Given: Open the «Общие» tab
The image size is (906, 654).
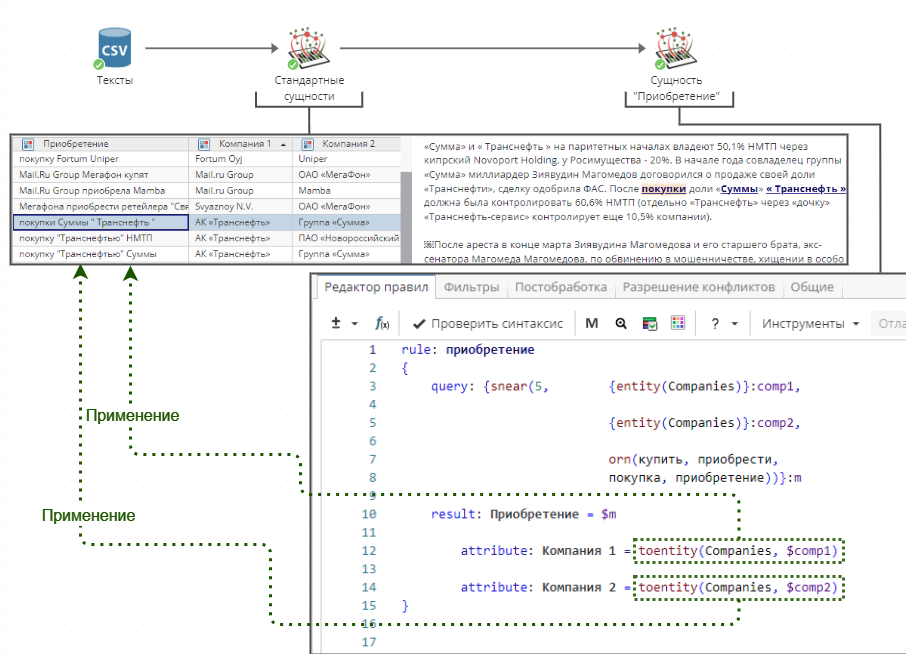Looking at the screenshot, I should [812, 287].
